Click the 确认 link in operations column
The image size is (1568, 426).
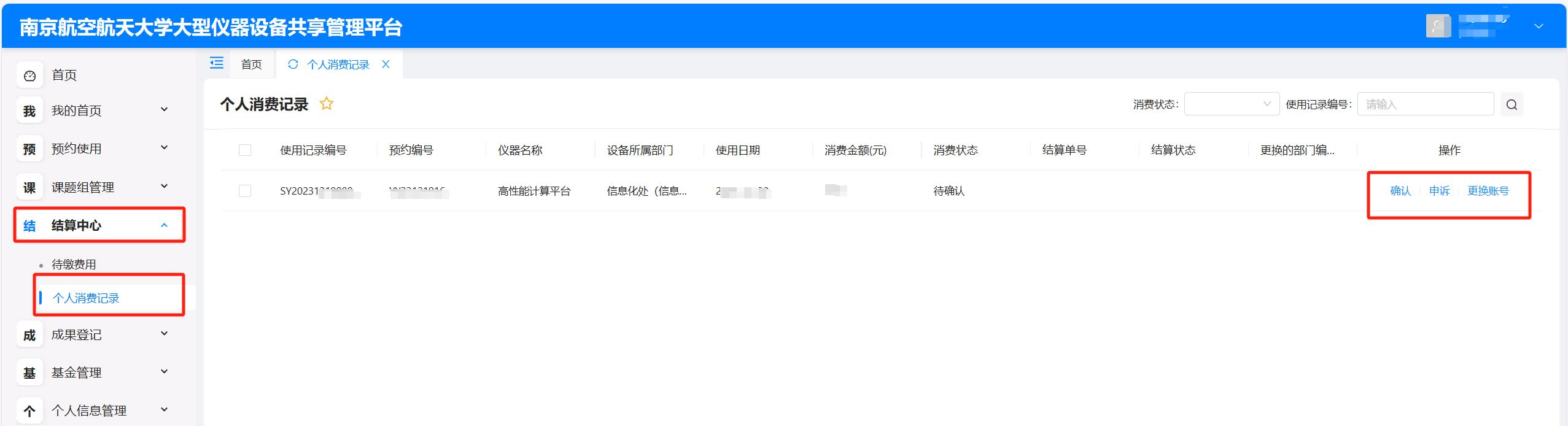tap(1400, 191)
